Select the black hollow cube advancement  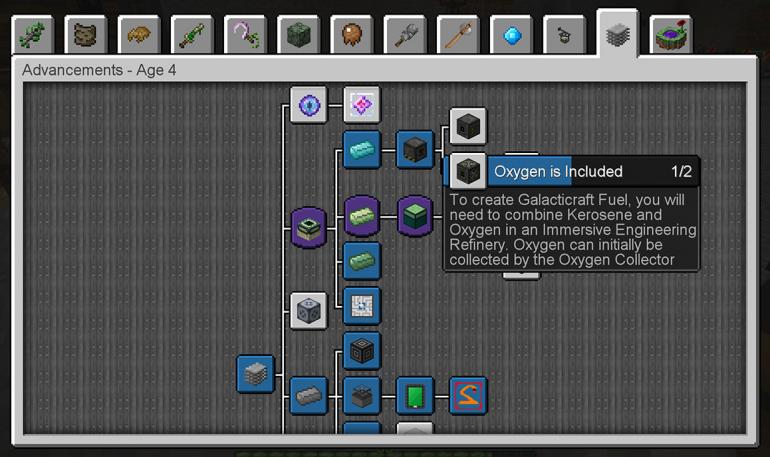362,350
